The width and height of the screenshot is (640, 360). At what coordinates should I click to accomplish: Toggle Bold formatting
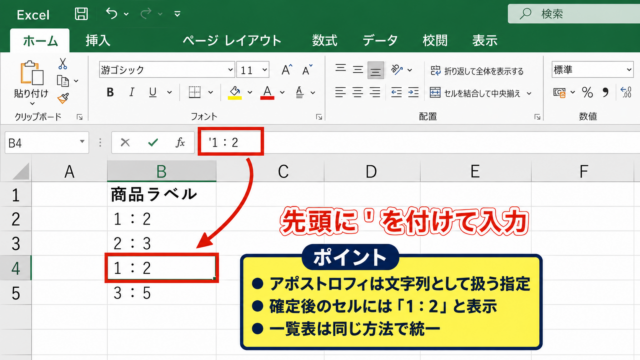(x=110, y=92)
